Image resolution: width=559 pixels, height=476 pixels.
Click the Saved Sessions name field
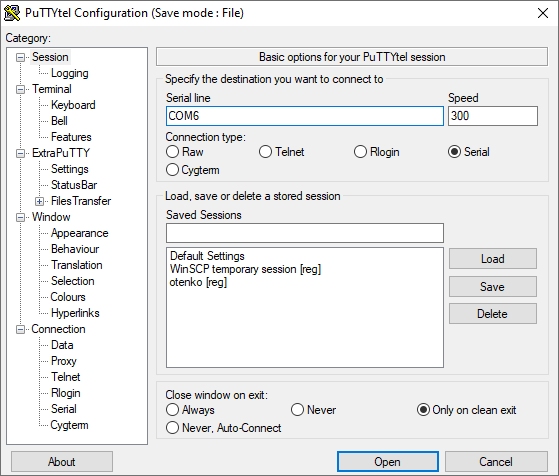305,233
